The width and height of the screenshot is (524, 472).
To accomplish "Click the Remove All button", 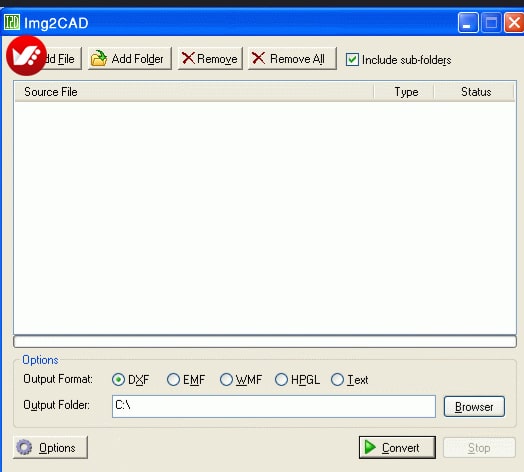I will point(292,59).
